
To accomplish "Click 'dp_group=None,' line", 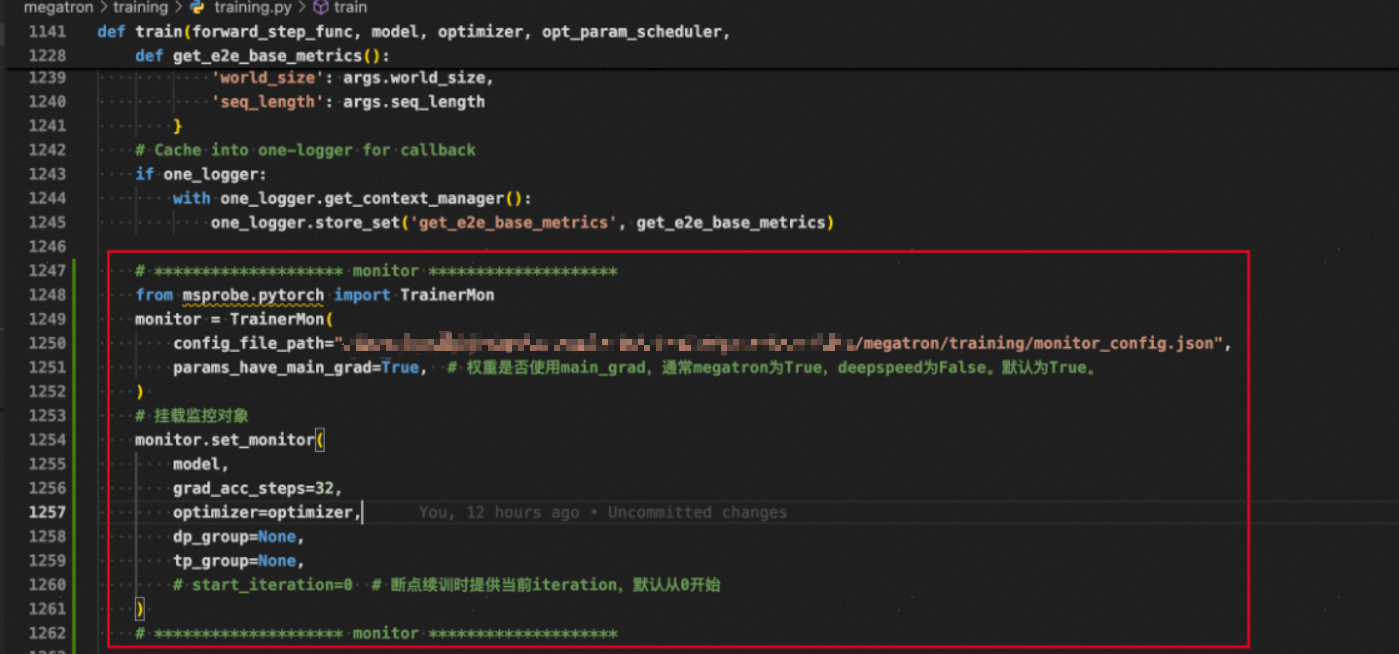I will (x=239, y=536).
